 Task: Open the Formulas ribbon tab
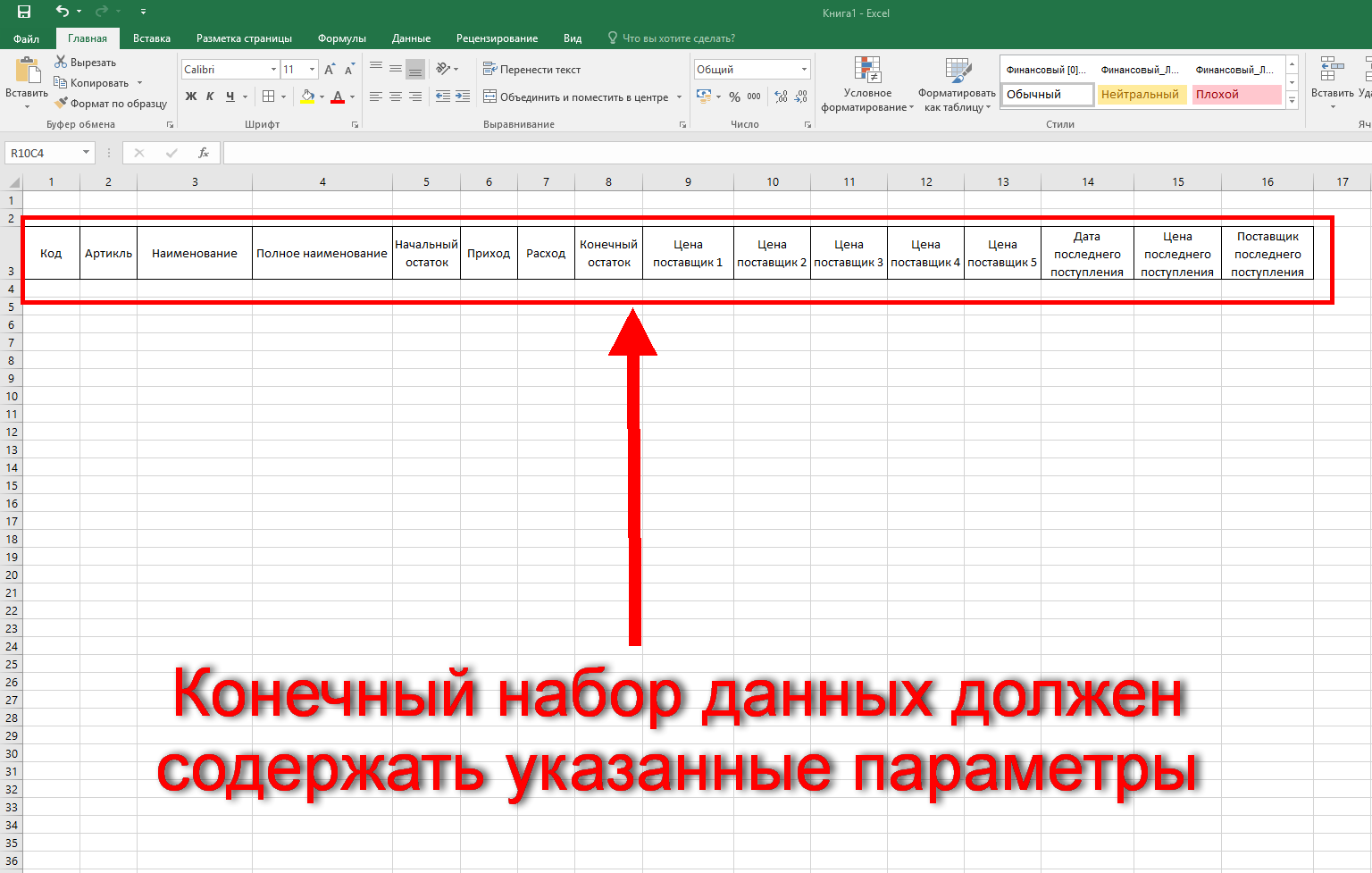pyautogui.click(x=341, y=38)
